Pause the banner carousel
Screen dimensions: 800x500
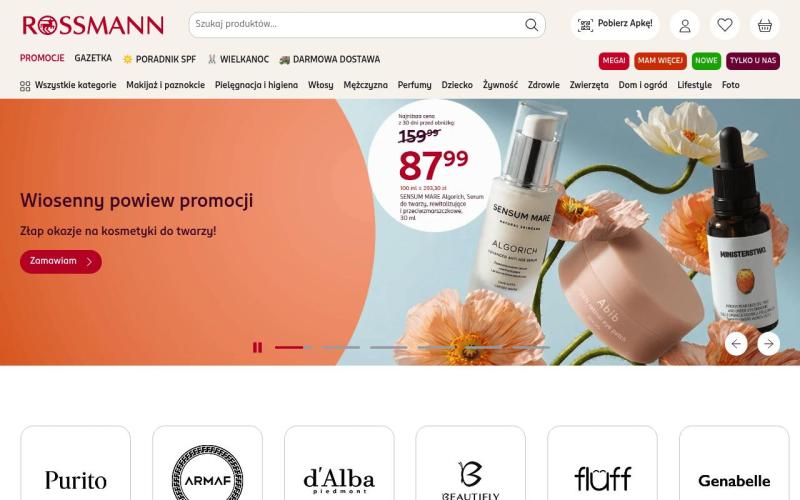(257, 347)
